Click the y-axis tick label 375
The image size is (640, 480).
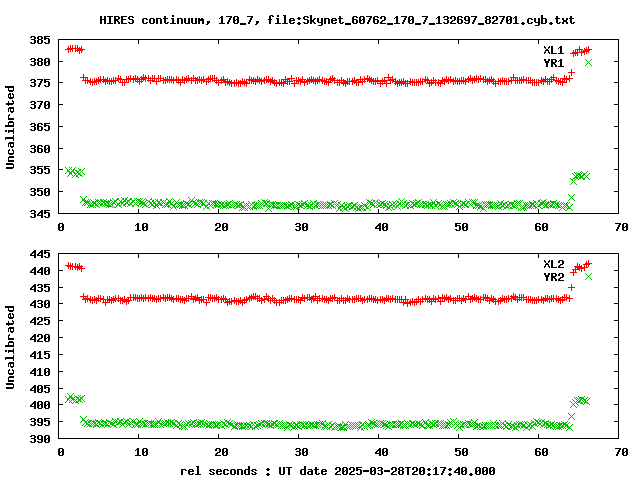click(x=40, y=83)
